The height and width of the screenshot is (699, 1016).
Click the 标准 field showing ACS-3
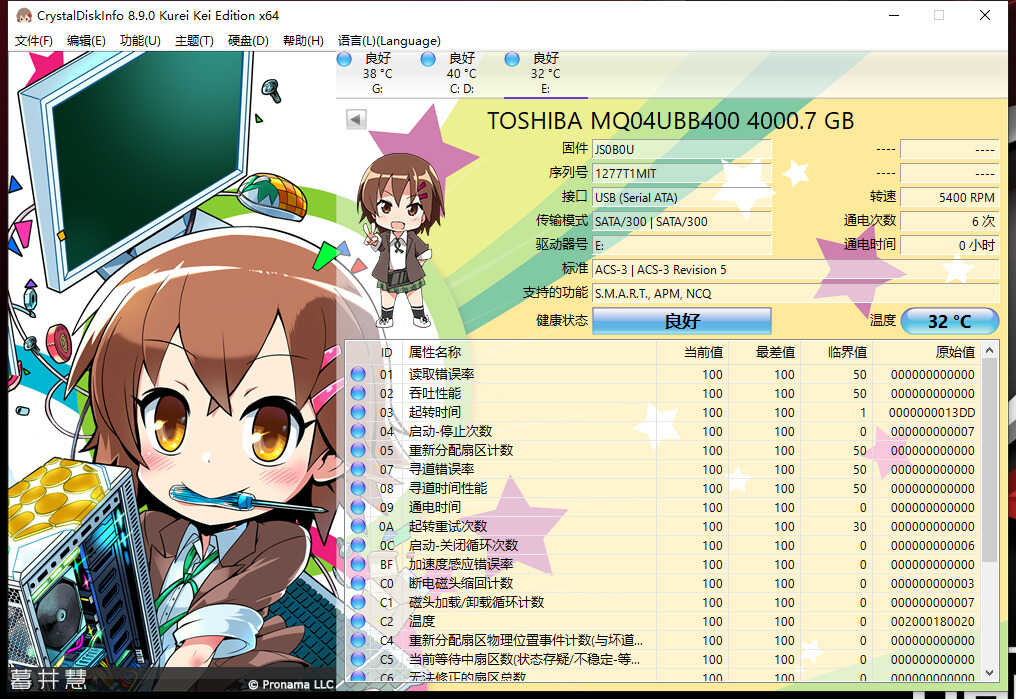[796, 269]
